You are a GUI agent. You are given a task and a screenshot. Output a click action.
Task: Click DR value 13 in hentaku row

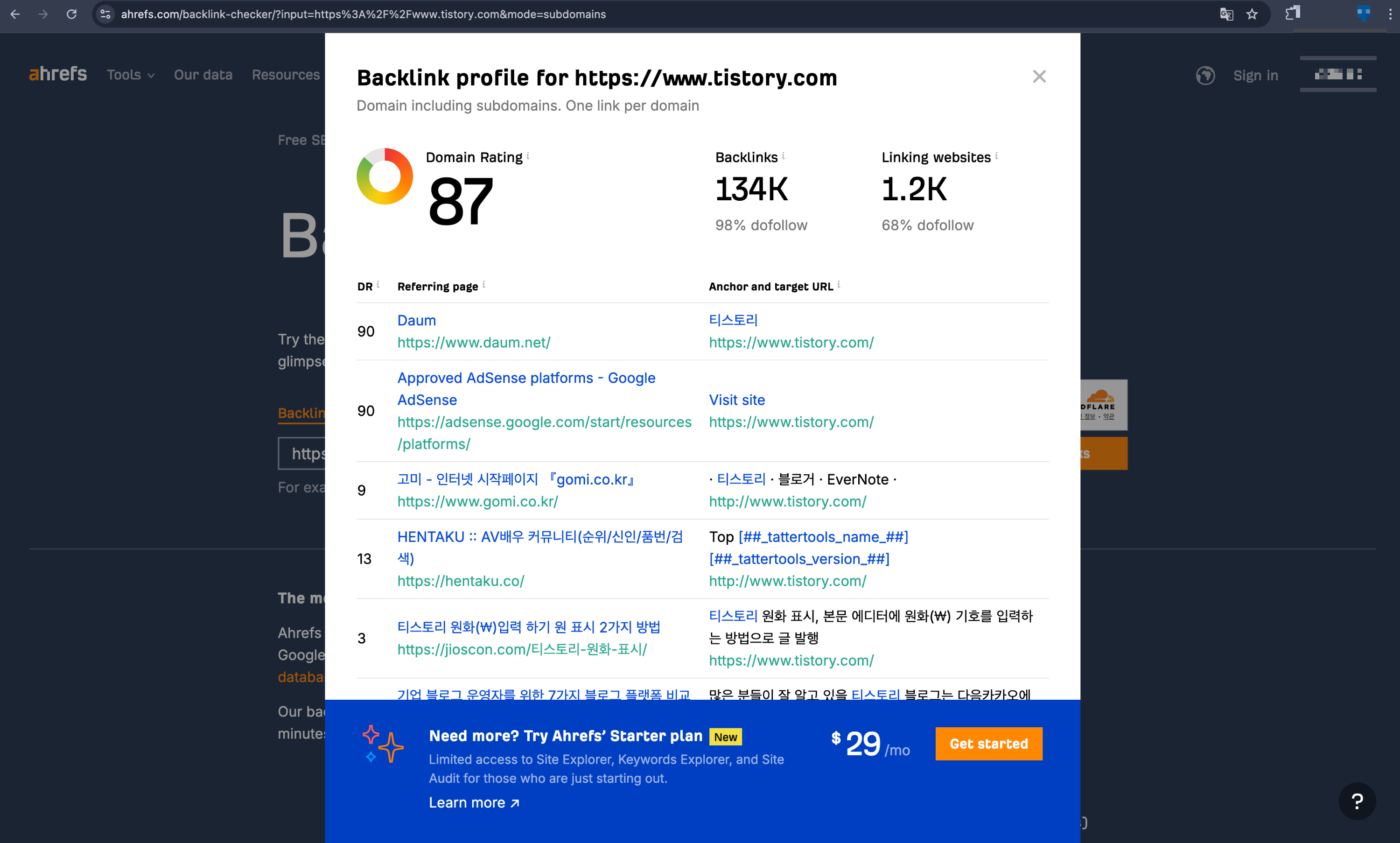[x=364, y=559]
